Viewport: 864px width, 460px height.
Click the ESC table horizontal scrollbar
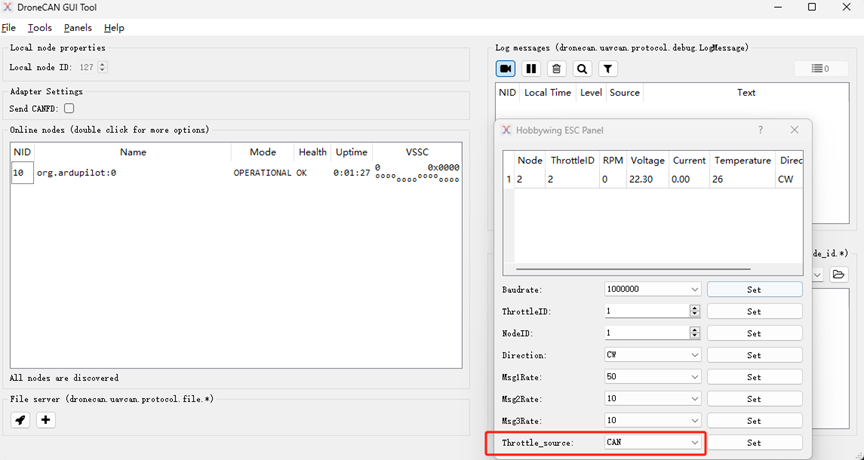click(632, 268)
